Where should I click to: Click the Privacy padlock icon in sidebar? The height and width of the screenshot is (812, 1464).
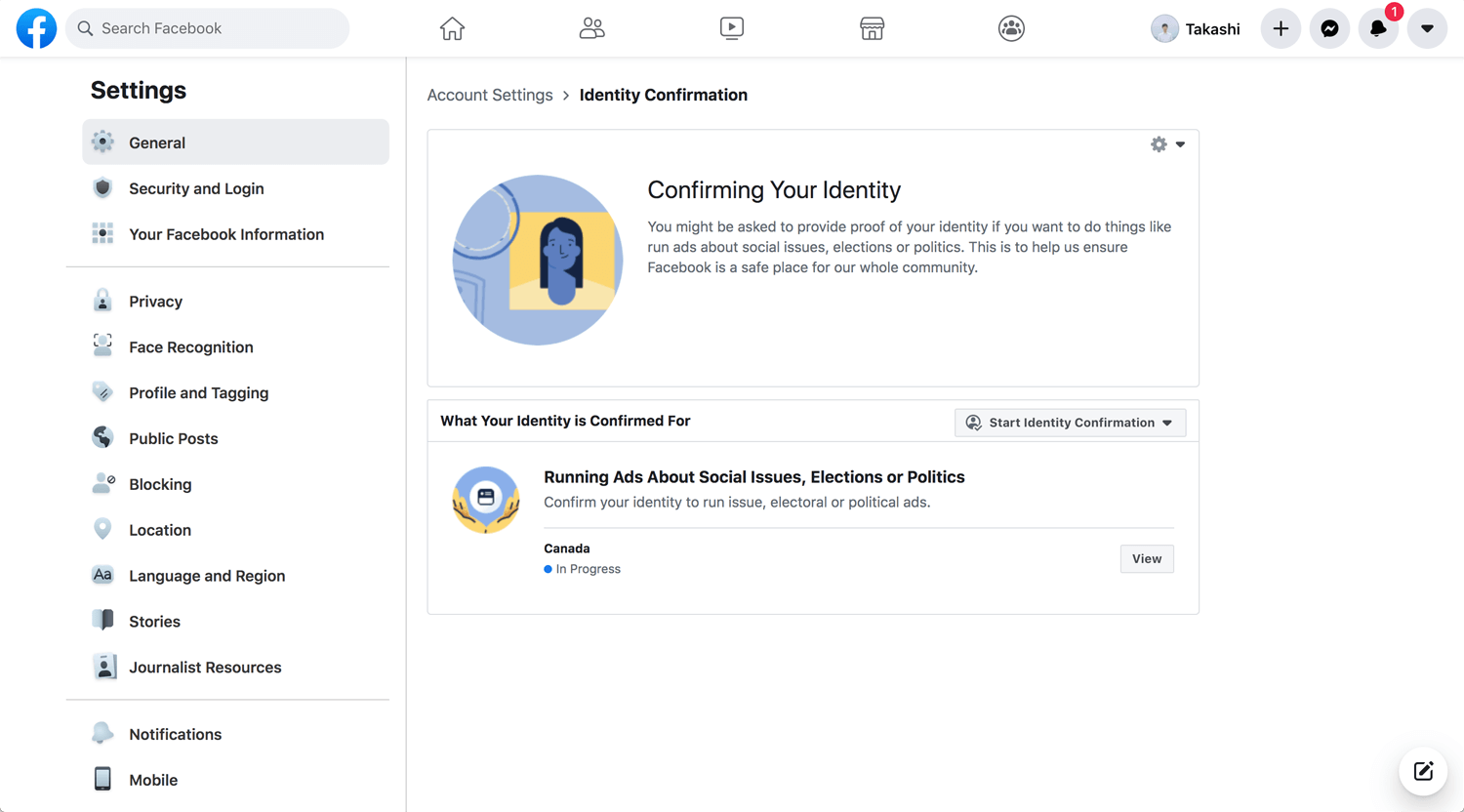click(102, 301)
